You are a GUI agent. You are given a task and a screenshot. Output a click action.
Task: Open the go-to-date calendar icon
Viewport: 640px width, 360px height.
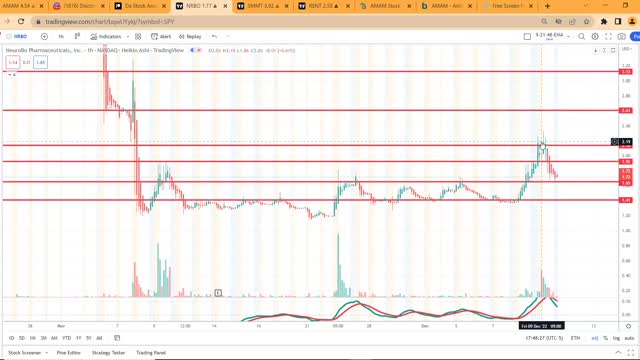click(x=117, y=338)
